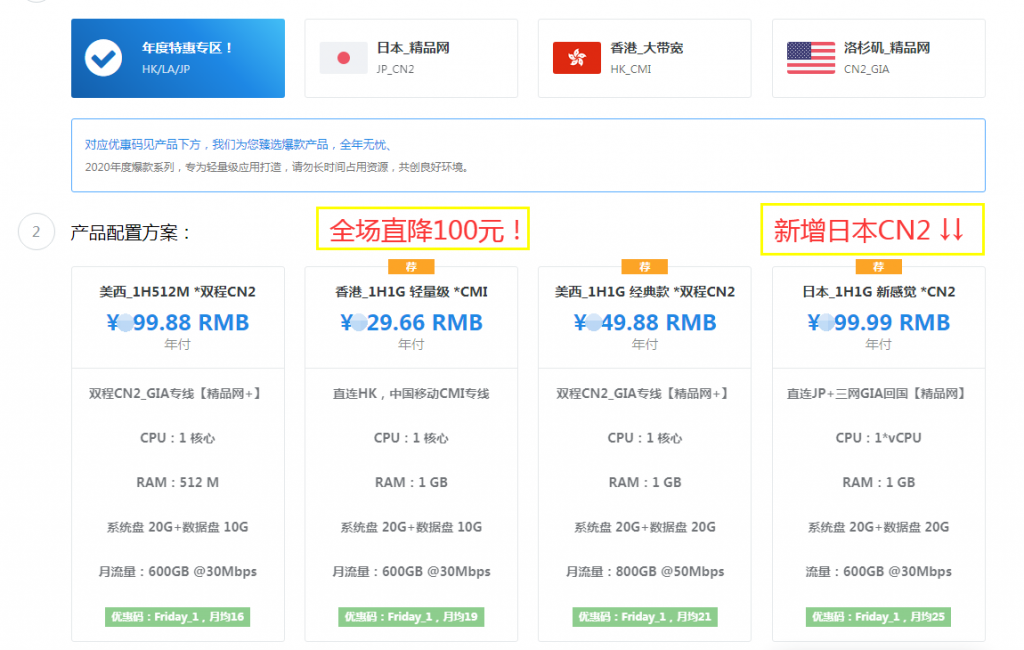Click the Hong Kong flag icon
This screenshot has width=1024, height=650.
[577, 58]
